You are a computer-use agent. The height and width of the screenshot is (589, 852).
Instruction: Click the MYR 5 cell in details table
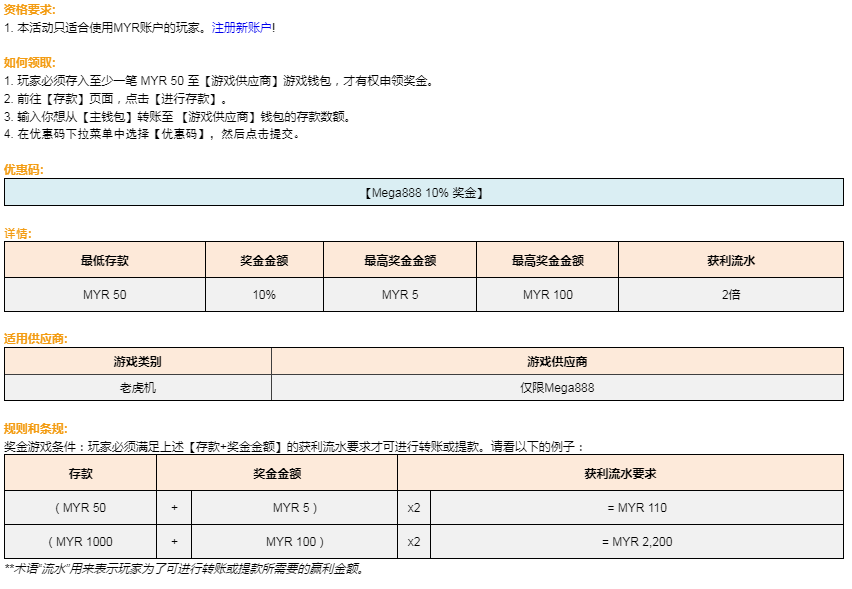pos(399,295)
